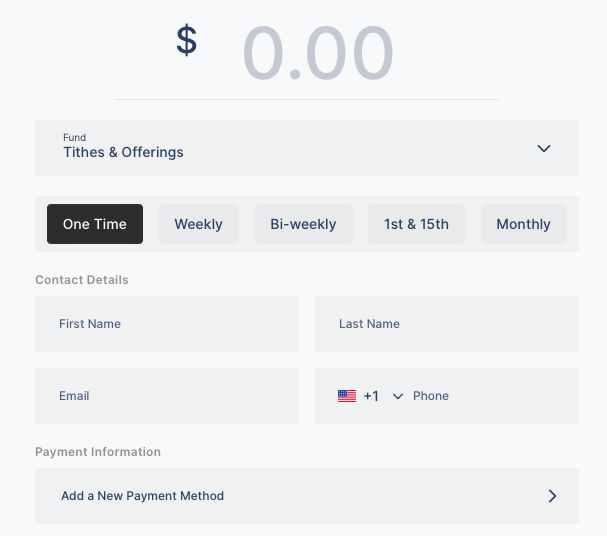Click the +1 country code
The image size is (607, 536).
pyautogui.click(x=371, y=396)
